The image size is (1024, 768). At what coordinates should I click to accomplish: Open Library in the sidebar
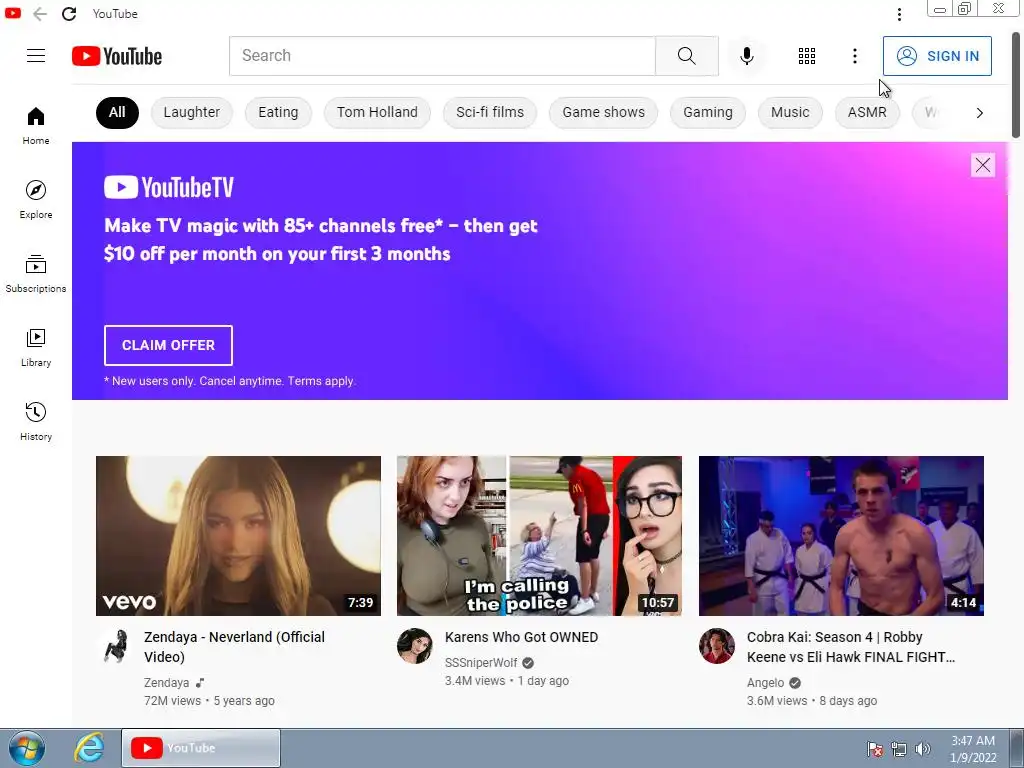[x=36, y=347]
